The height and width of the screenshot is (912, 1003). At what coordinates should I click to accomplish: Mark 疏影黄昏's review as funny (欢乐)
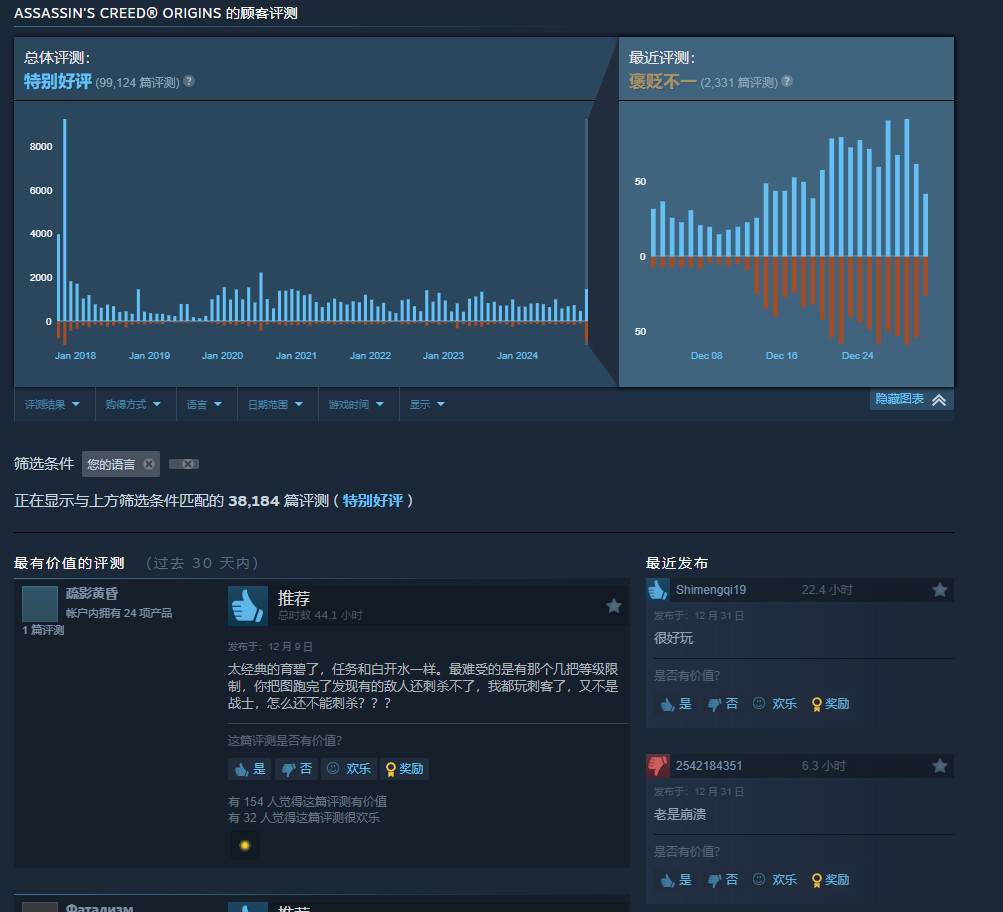tap(347, 769)
